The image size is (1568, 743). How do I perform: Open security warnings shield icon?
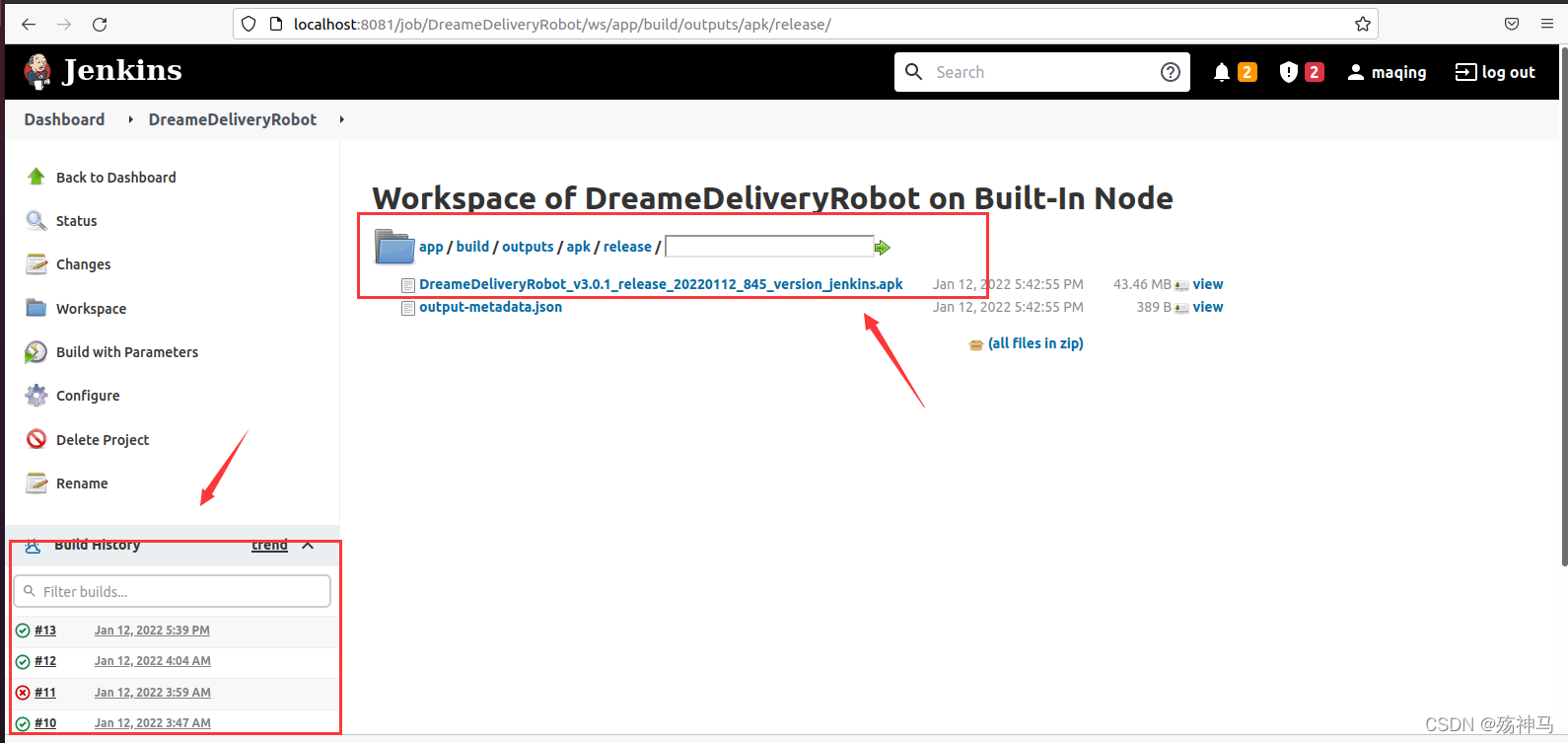point(1288,72)
